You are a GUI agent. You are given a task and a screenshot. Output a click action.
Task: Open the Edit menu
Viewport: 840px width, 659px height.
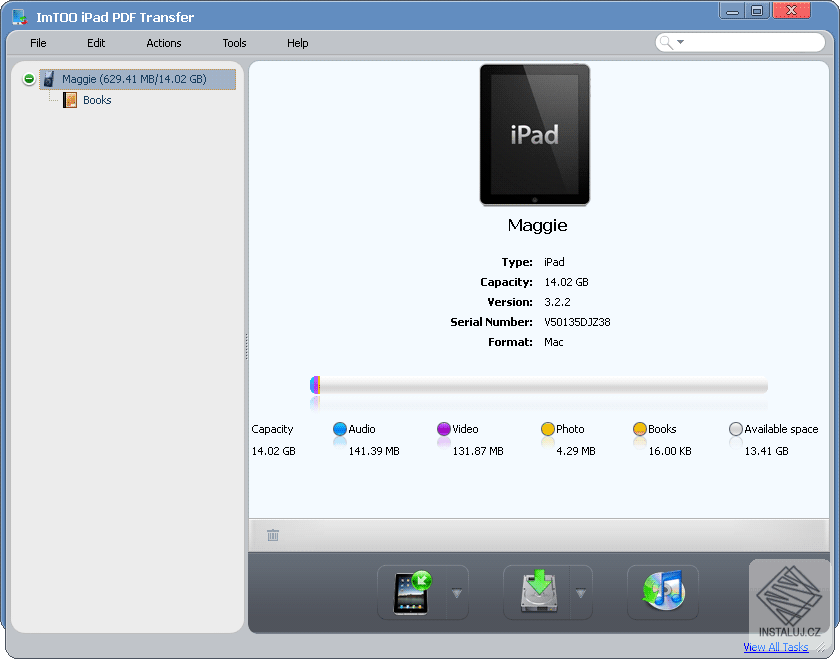click(x=96, y=43)
